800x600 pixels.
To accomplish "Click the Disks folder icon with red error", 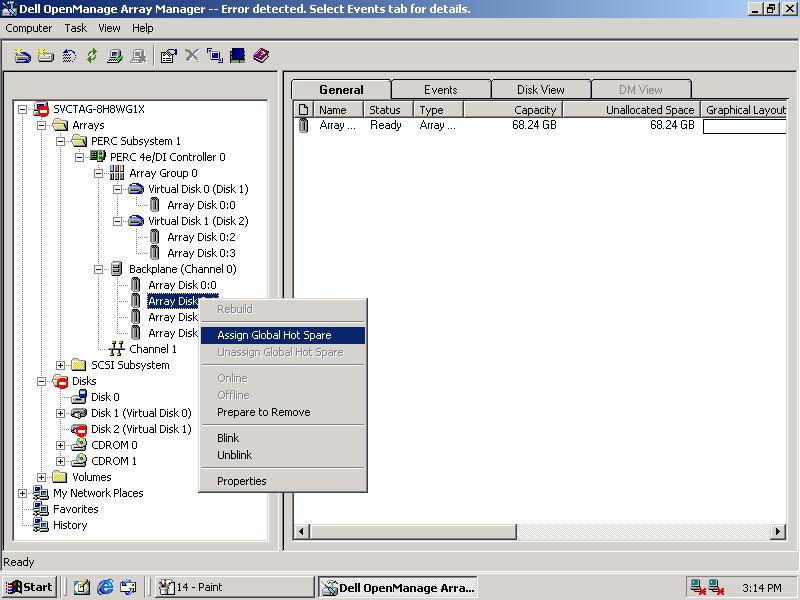I will (x=60, y=381).
